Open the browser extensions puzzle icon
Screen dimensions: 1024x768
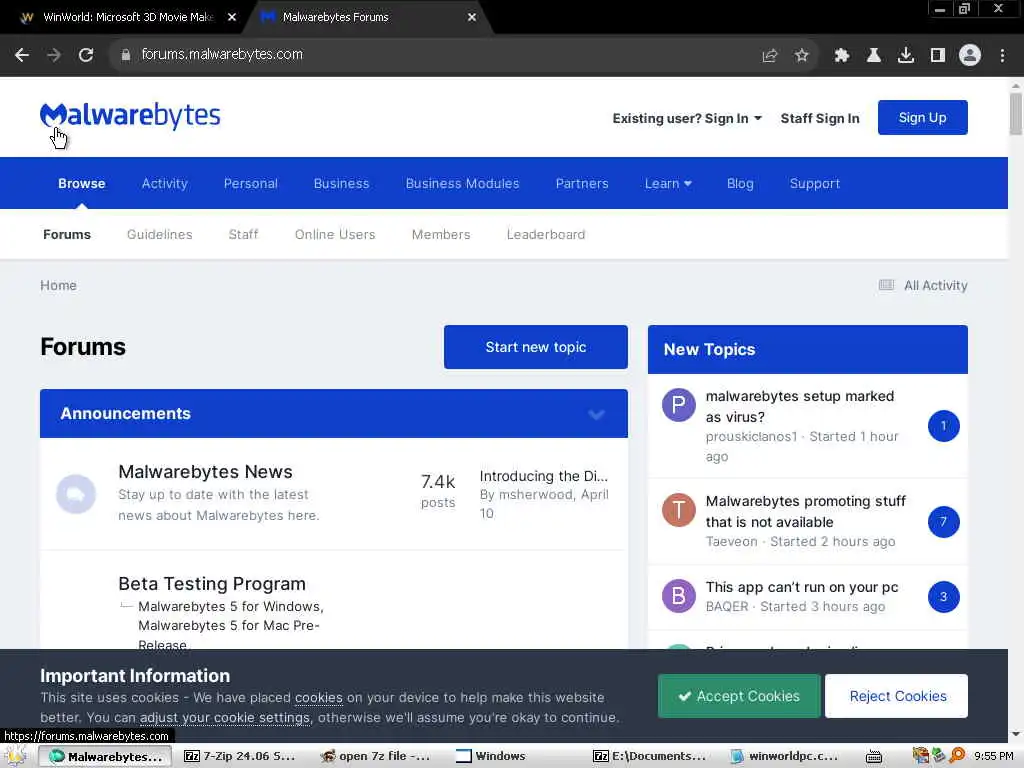coord(842,56)
